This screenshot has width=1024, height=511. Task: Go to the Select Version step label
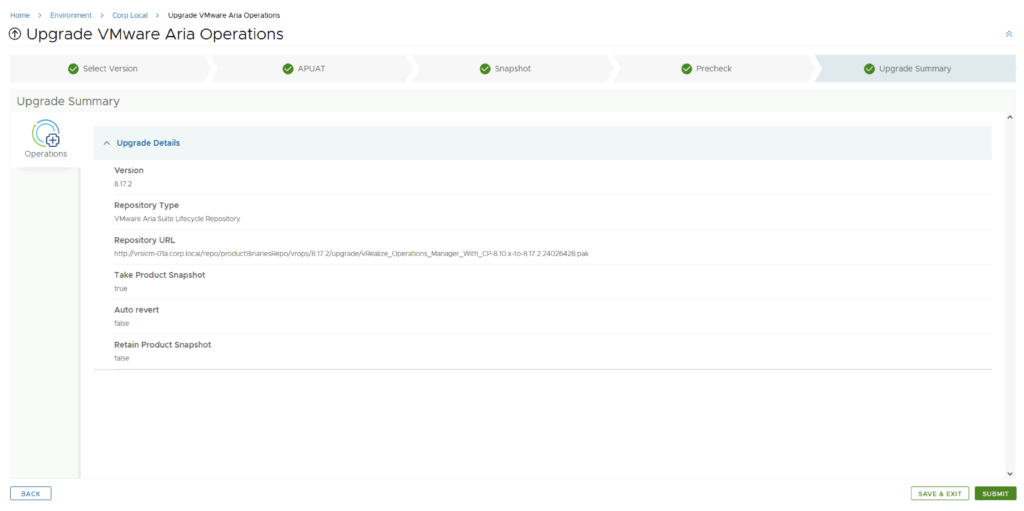[x=110, y=69]
